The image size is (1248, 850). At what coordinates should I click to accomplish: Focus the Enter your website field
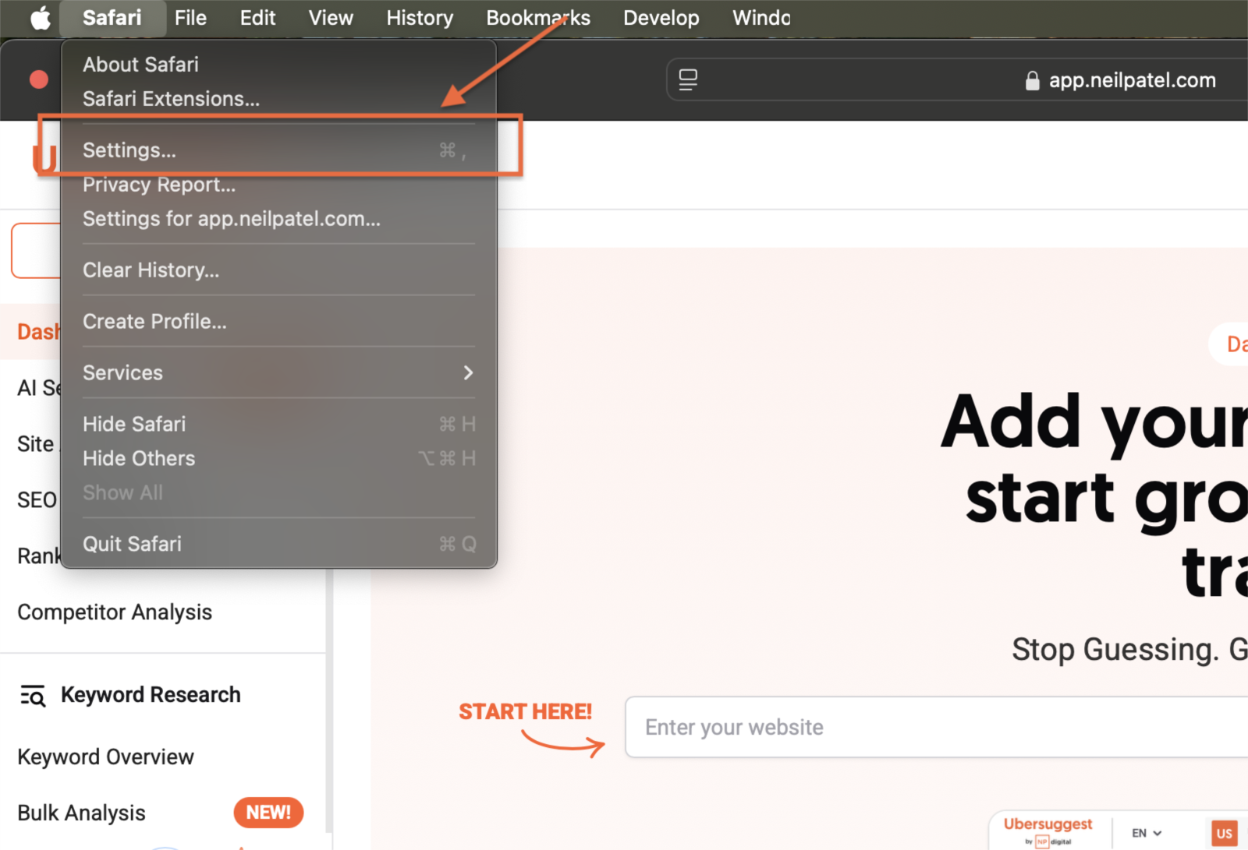pos(936,727)
